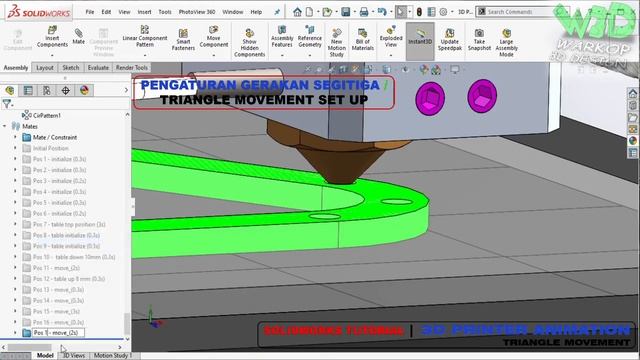Click the Print icon
This screenshot has width=640, height=360.
click(364, 12)
